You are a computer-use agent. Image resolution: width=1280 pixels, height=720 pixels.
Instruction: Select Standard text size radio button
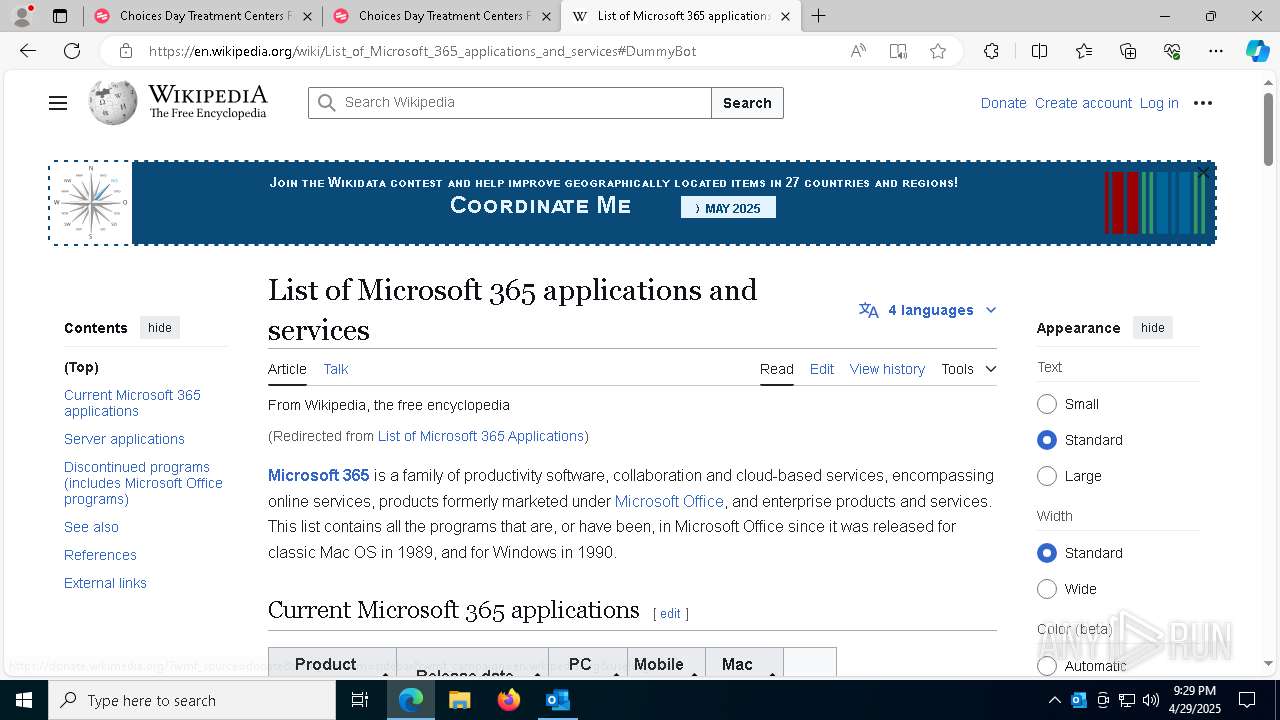click(x=1047, y=440)
